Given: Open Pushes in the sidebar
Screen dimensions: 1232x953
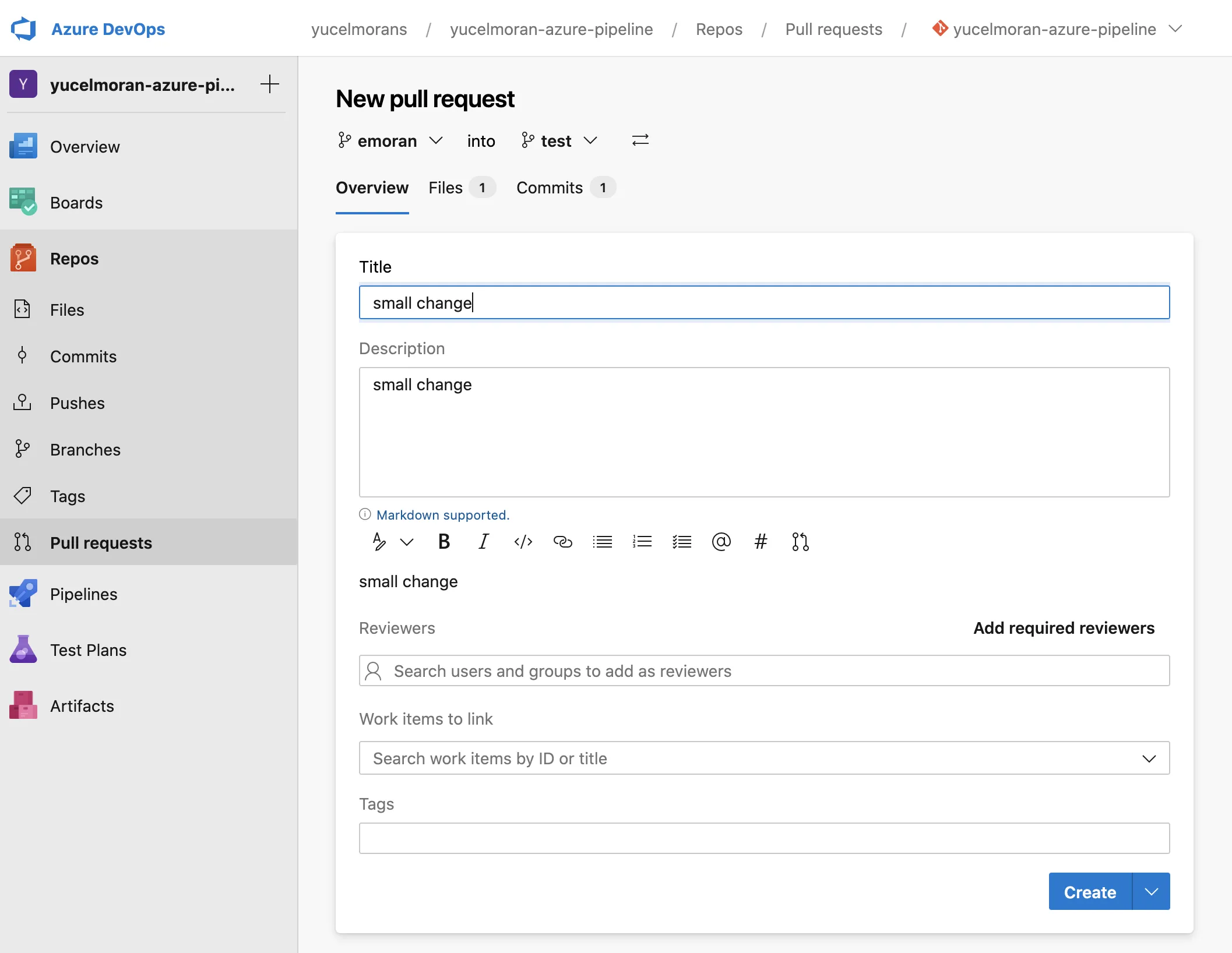Looking at the screenshot, I should (78, 403).
